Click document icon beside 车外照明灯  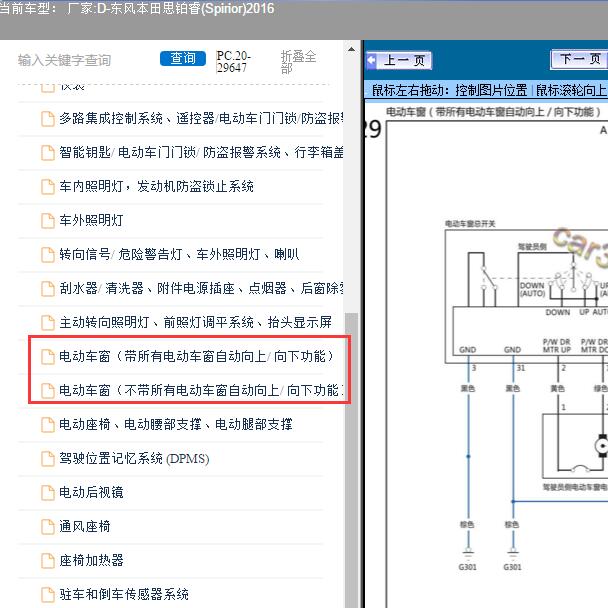coord(48,221)
